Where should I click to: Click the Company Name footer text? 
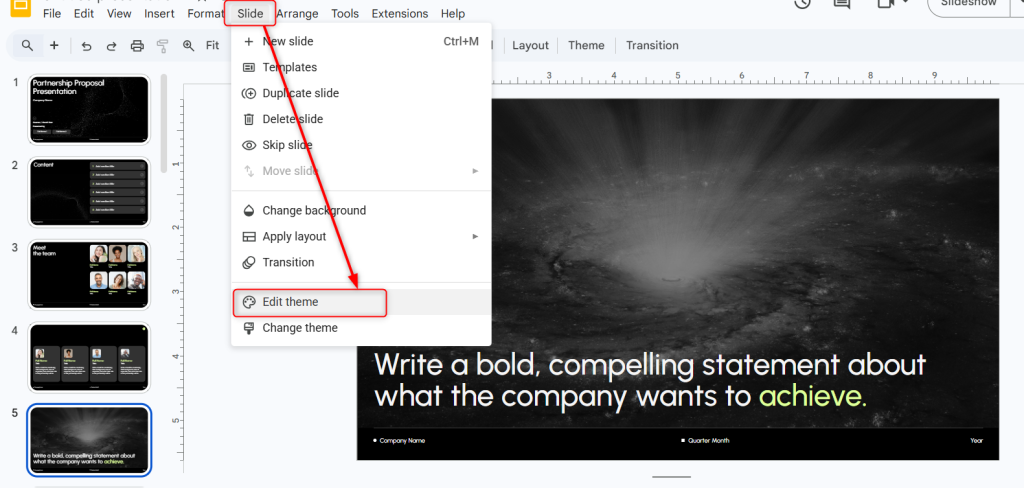(402, 441)
